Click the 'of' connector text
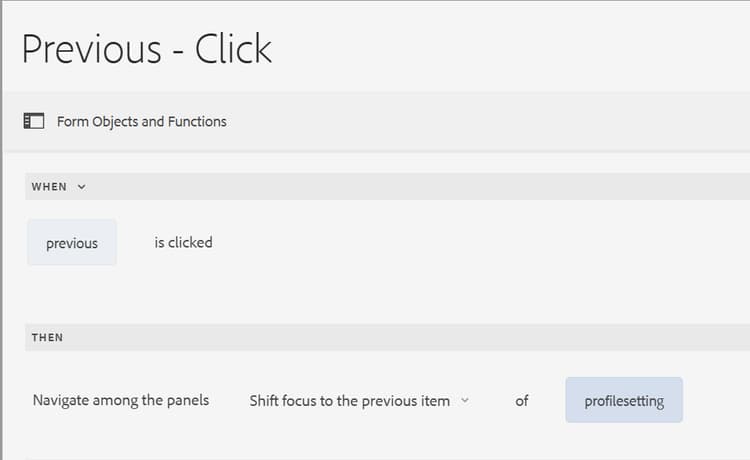Viewport: 750px width, 460px height. 522,400
